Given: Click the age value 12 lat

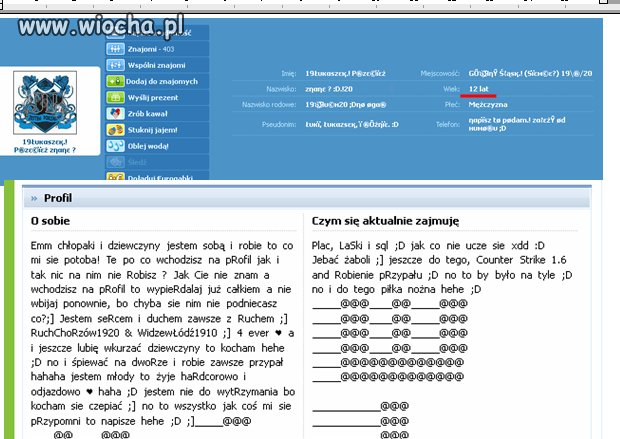Looking at the screenshot, I should 478,89.
